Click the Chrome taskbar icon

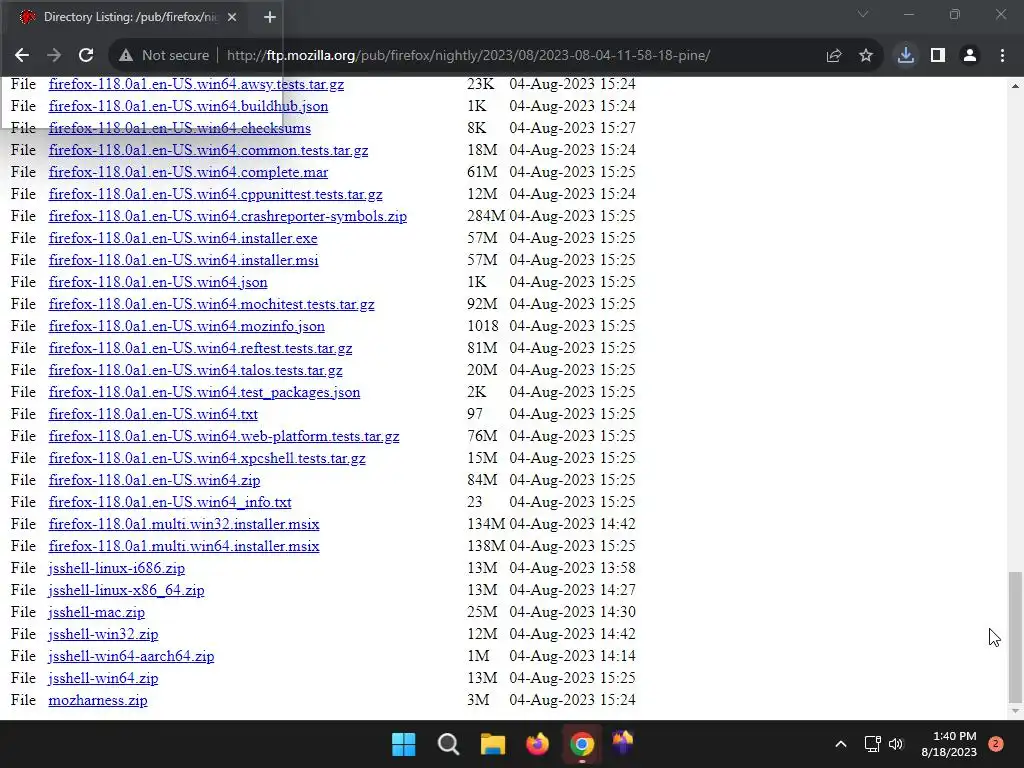click(x=582, y=744)
